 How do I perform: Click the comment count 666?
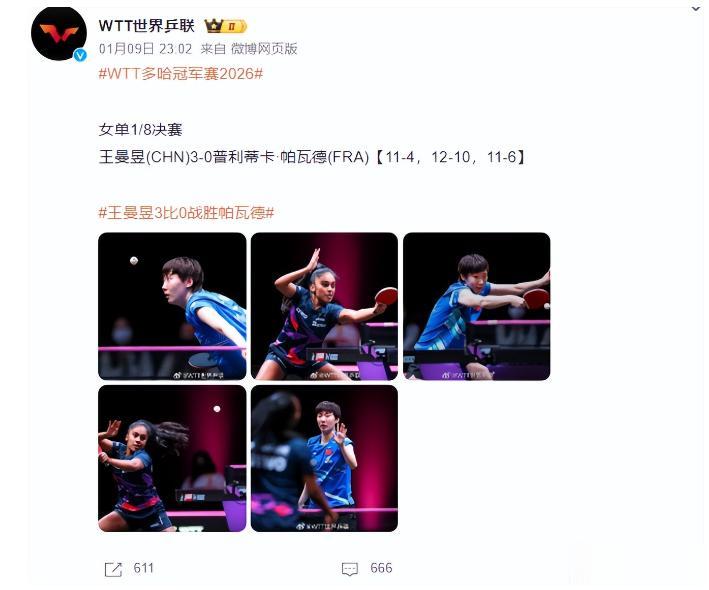click(381, 568)
